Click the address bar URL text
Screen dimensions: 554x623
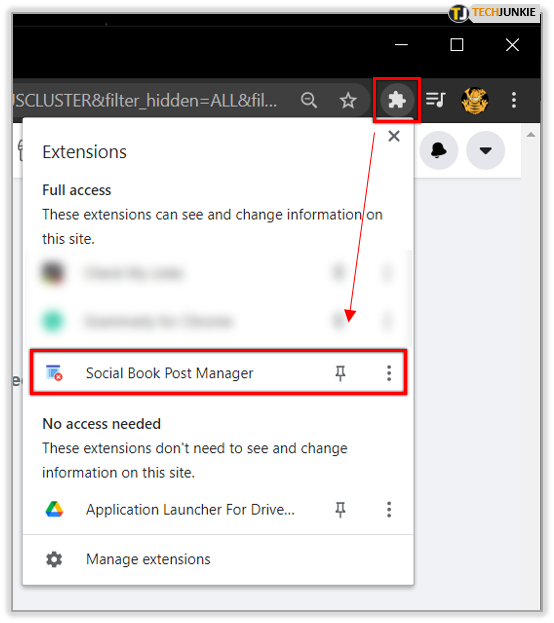[x=145, y=101]
